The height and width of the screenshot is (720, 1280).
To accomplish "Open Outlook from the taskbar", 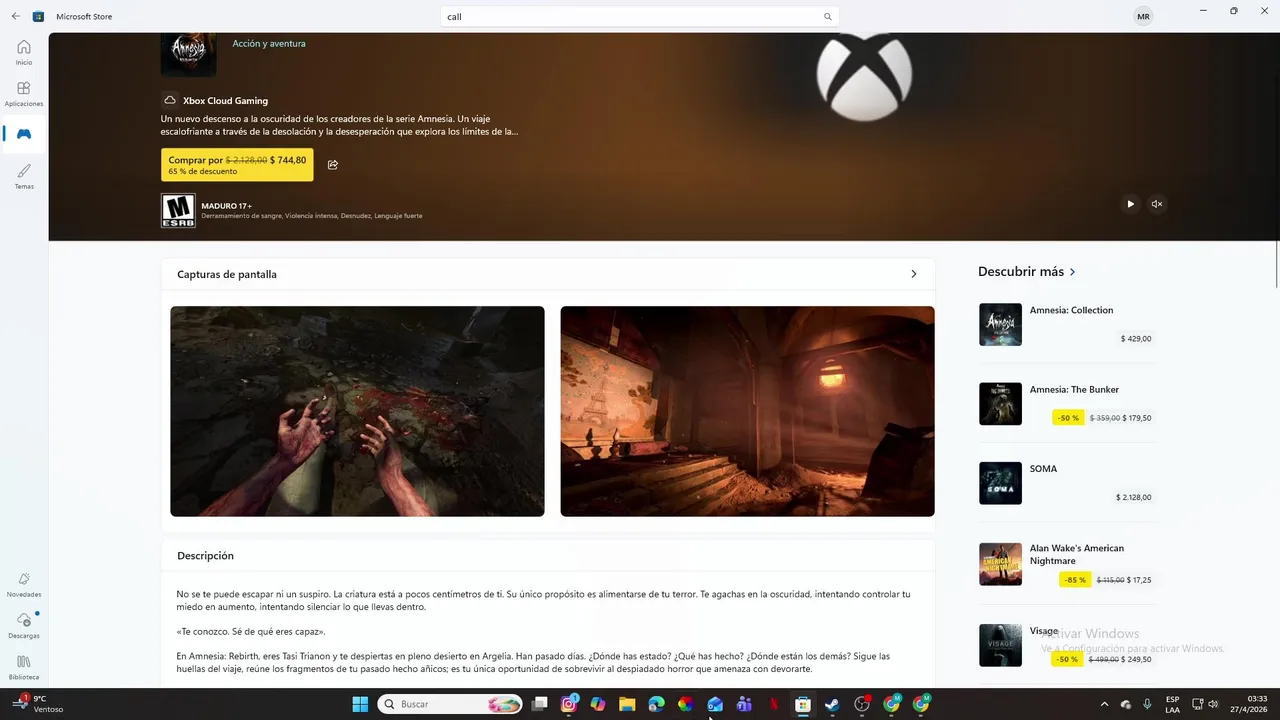I will [x=715, y=704].
